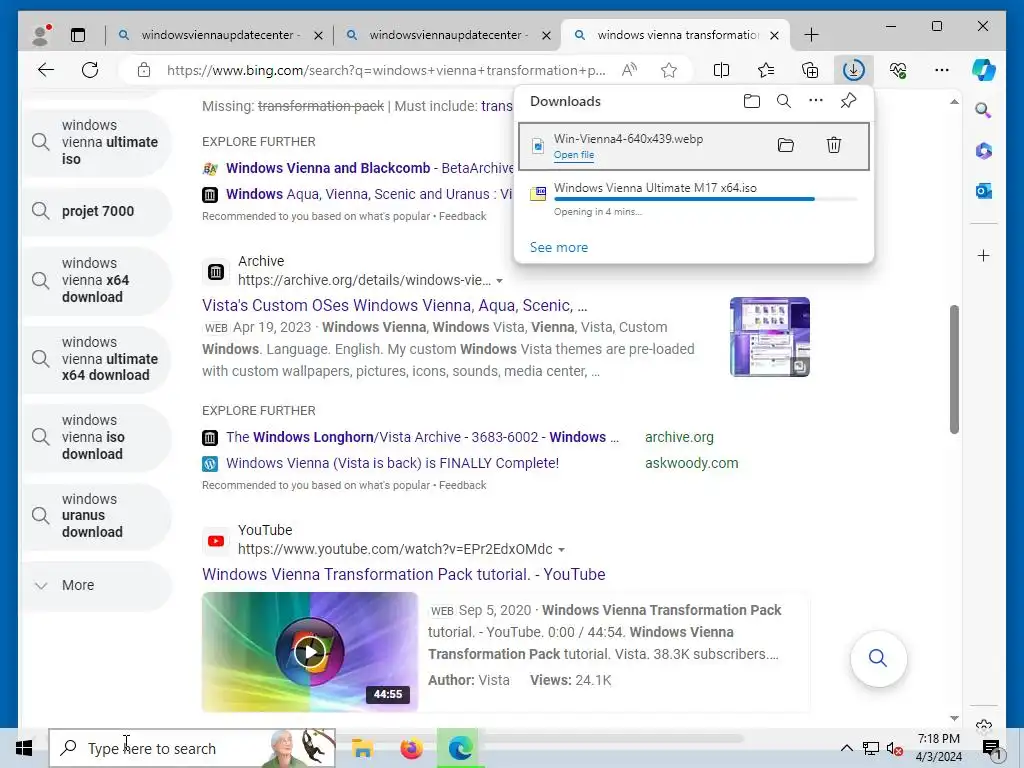Add this page to favorites star
This screenshot has height=768, width=1024.
tap(669, 70)
